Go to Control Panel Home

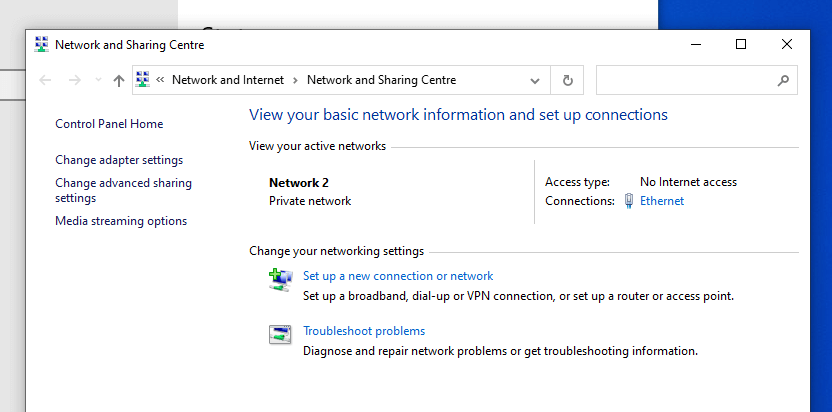(109, 124)
